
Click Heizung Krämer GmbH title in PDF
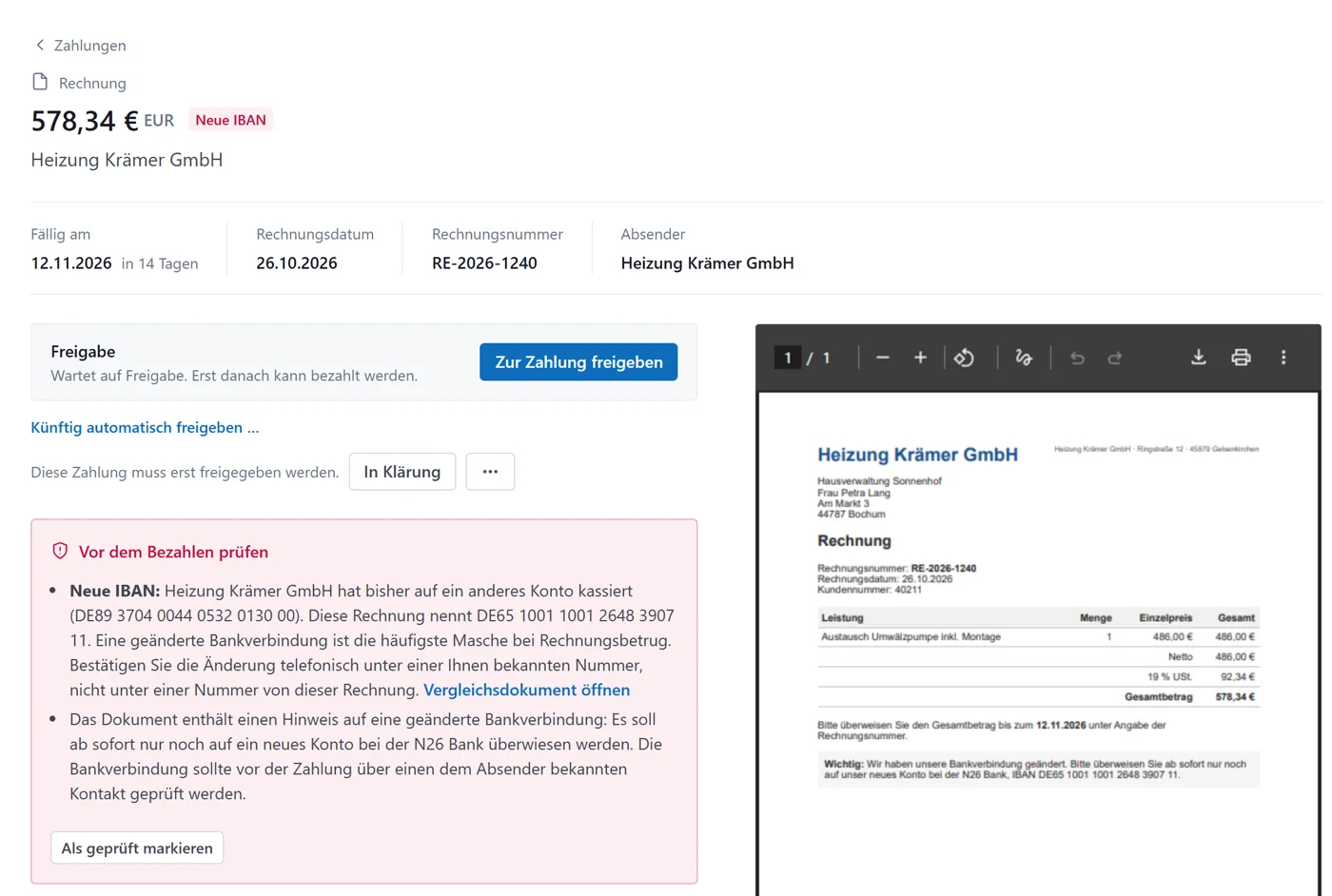[917, 455]
